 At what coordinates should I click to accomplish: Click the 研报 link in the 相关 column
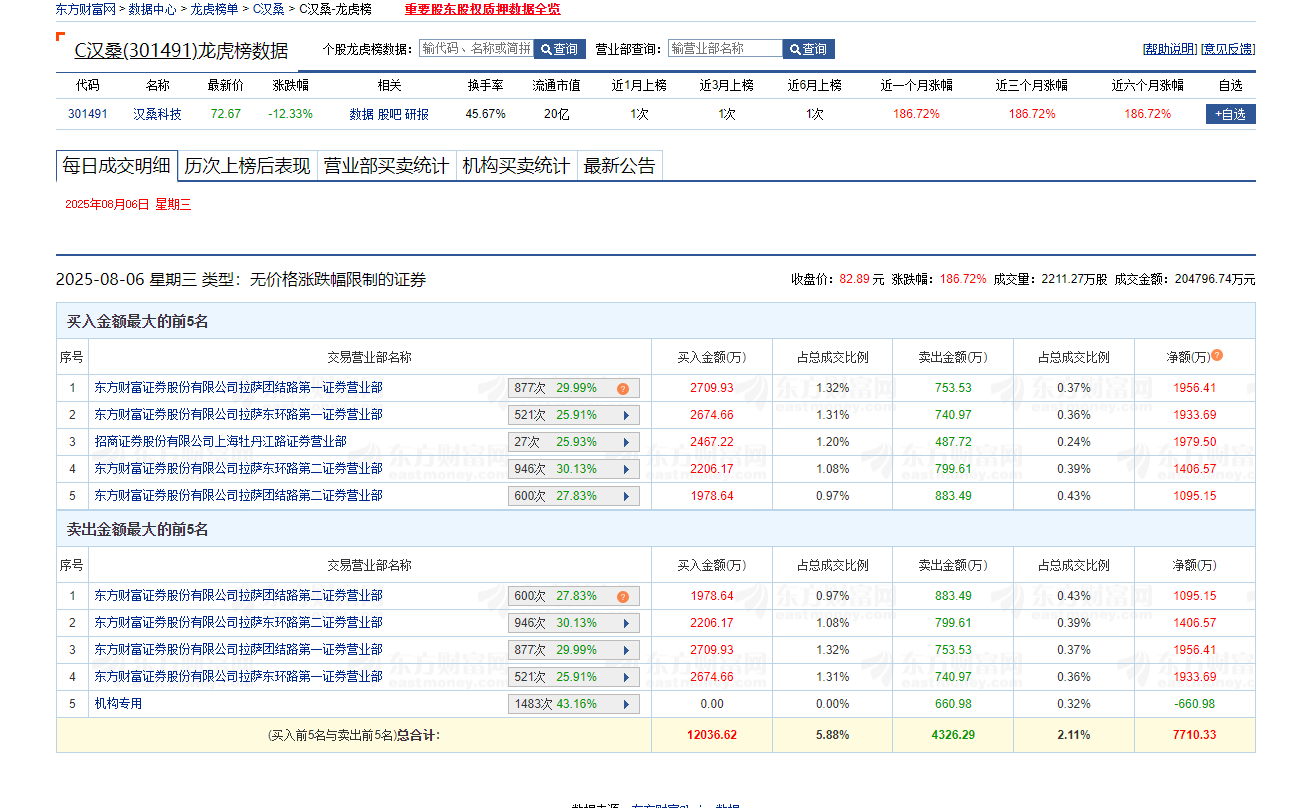click(x=417, y=115)
